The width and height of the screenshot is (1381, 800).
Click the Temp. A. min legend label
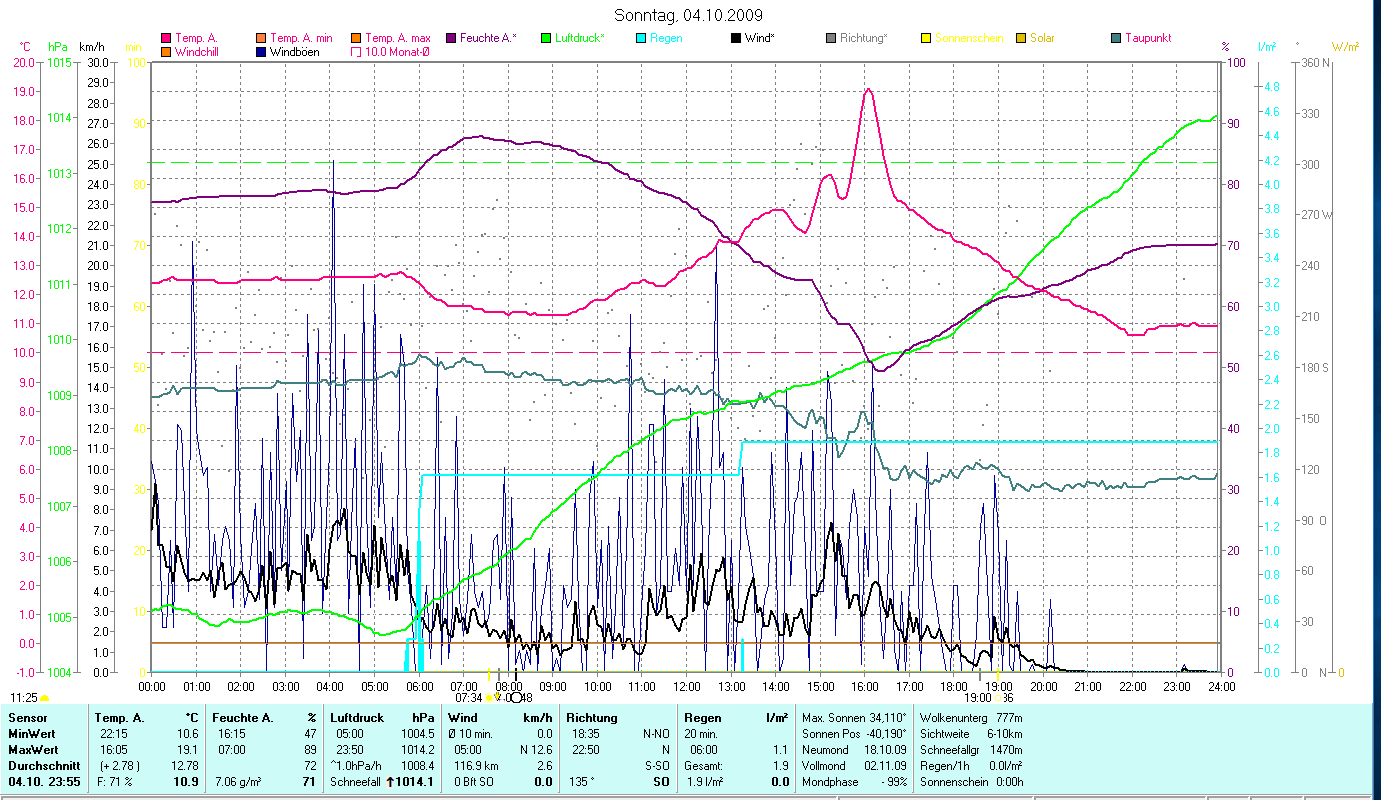pos(304,39)
